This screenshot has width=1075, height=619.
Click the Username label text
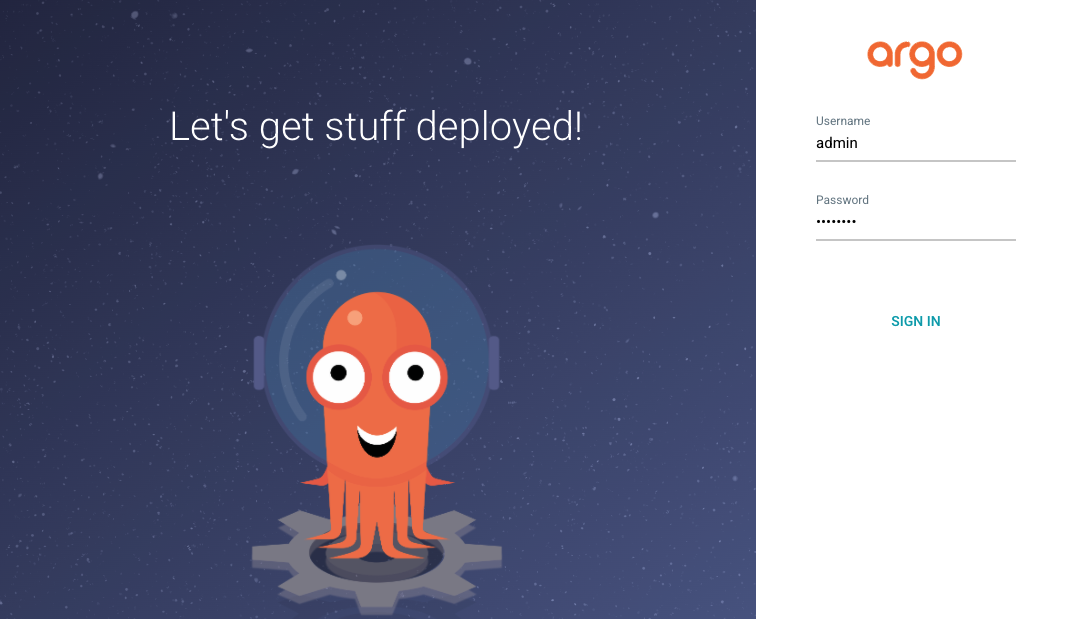[843, 121]
